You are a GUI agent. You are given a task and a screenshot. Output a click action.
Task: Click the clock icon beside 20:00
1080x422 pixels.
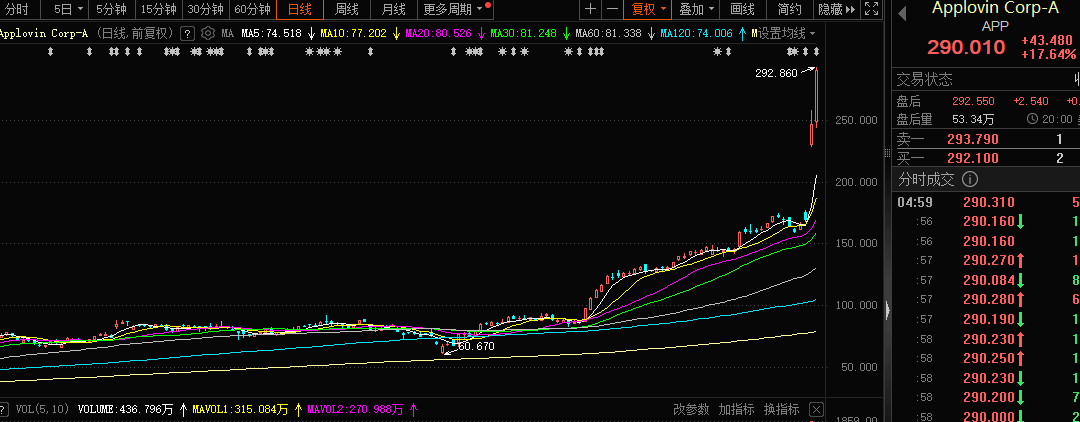click(1032, 118)
